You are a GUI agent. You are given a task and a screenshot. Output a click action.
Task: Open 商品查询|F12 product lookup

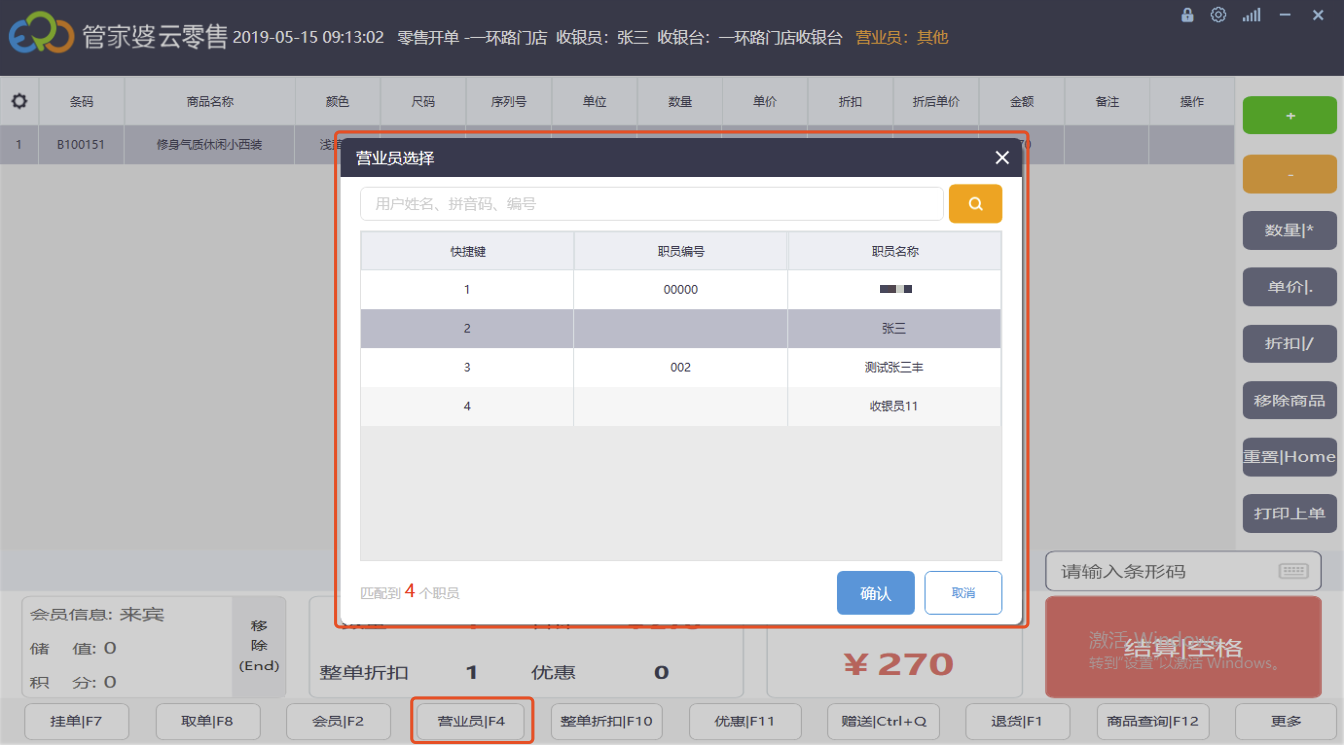point(1153,721)
